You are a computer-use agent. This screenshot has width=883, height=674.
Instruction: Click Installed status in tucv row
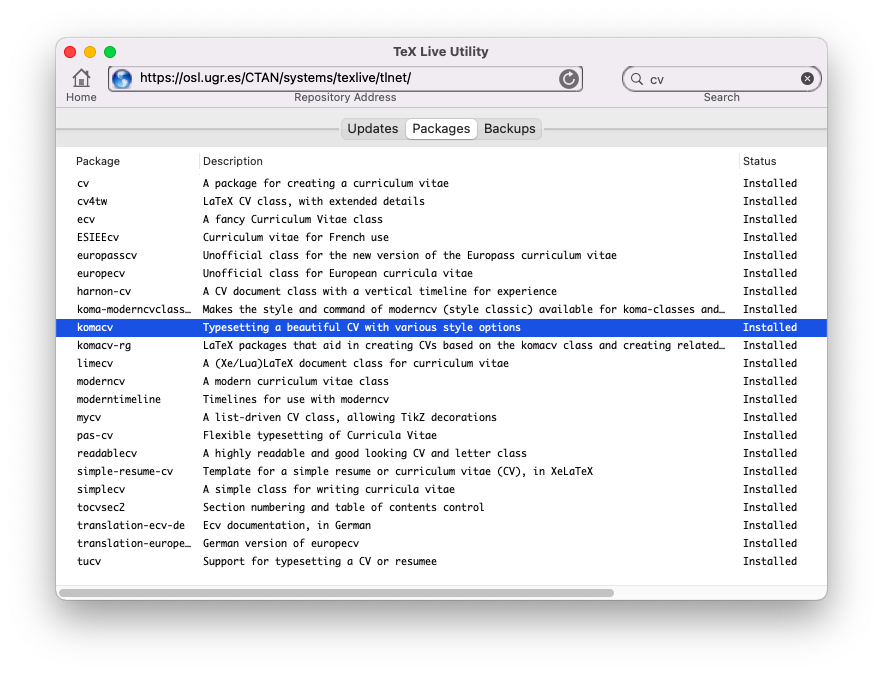pos(770,562)
